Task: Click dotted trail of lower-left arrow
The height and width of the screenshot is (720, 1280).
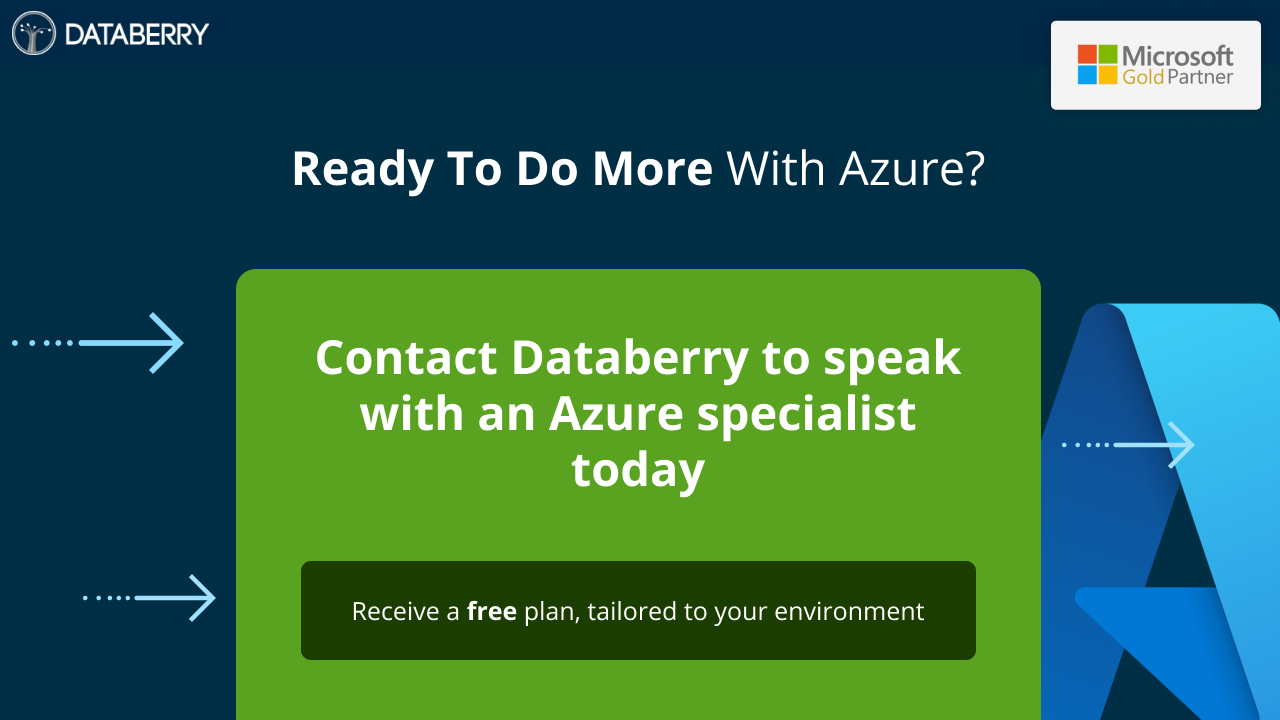Action: [107, 598]
